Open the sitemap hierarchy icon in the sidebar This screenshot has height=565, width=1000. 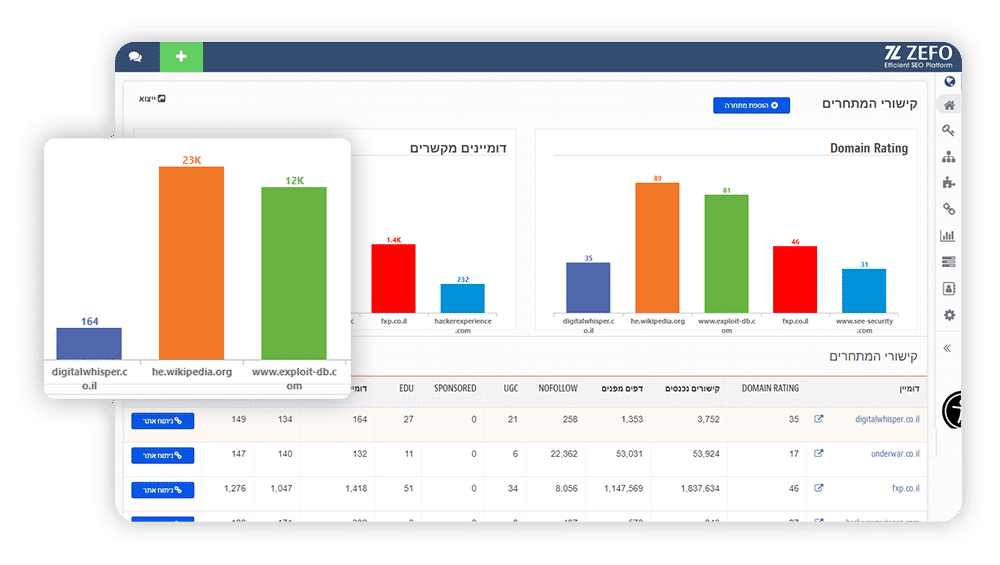[x=948, y=157]
